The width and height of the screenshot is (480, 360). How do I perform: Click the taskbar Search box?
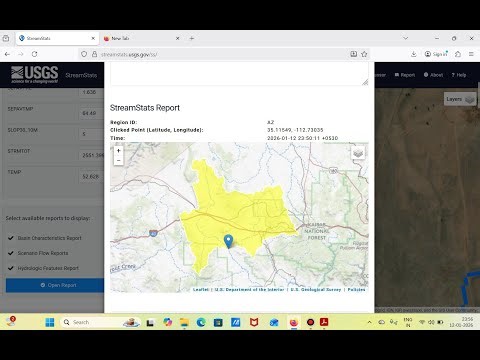[x=100, y=322]
